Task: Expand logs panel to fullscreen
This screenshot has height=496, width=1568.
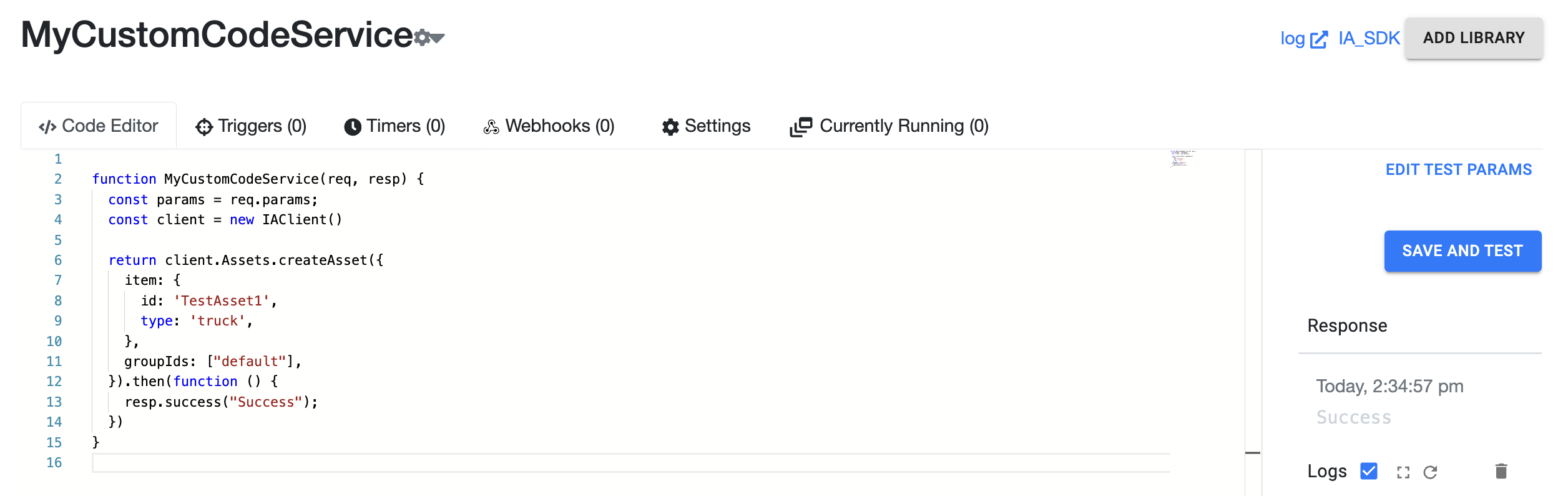Action: tap(1404, 472)
